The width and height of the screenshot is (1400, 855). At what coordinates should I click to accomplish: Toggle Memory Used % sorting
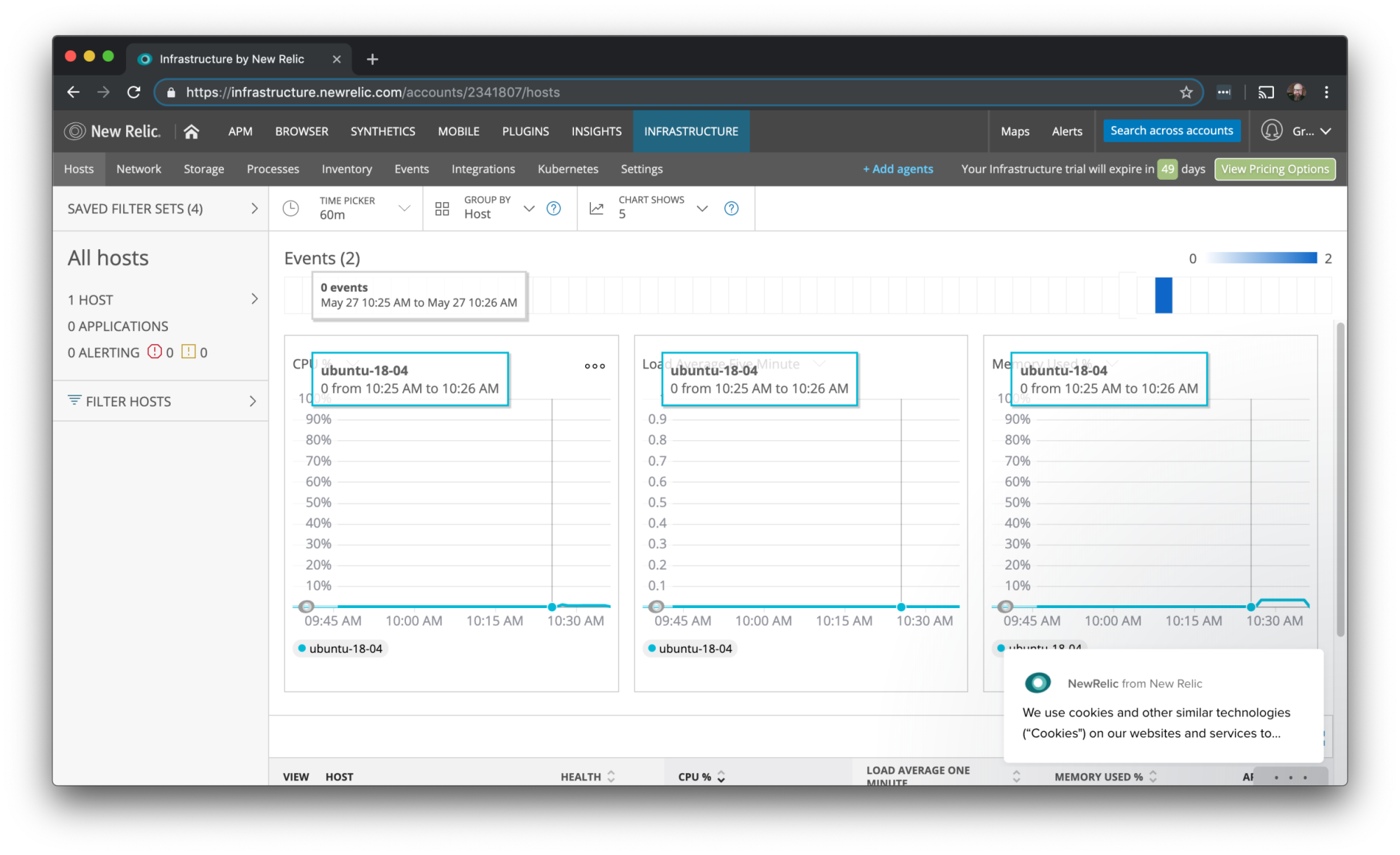point(1154,777)
